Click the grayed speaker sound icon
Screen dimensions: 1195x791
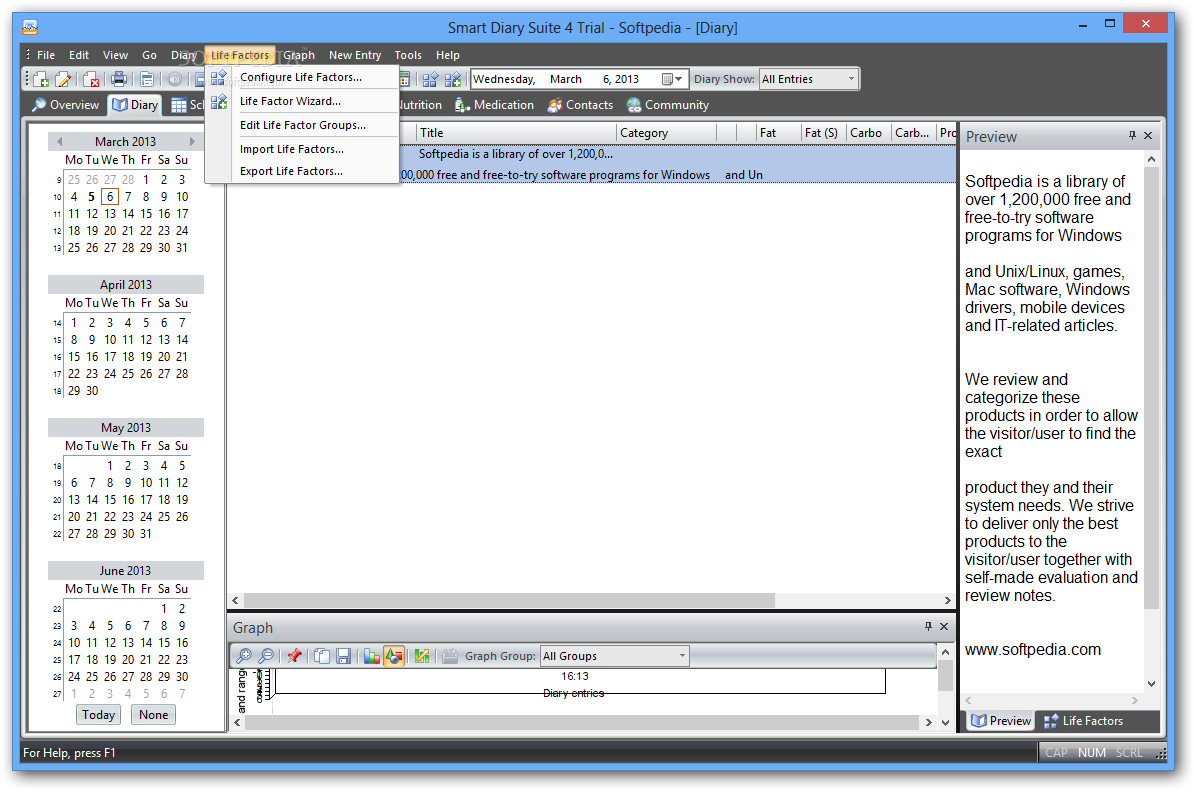(x=175, y=79)
